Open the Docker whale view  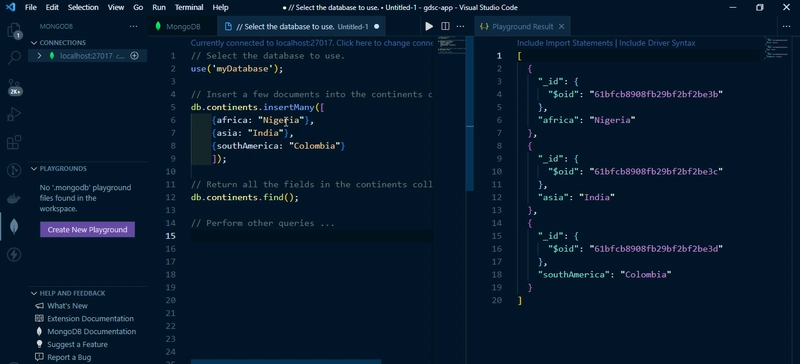click(x=14, y=198)
